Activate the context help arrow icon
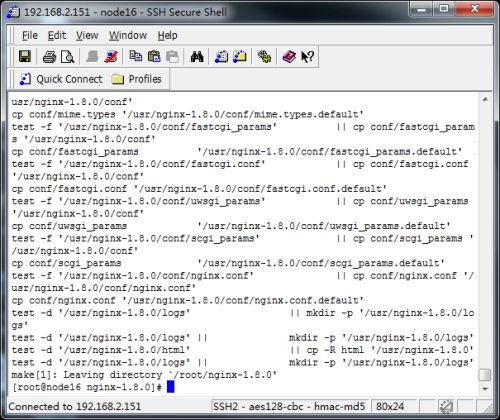This screenshot has width=500, height=420. [x=307, y=57]
